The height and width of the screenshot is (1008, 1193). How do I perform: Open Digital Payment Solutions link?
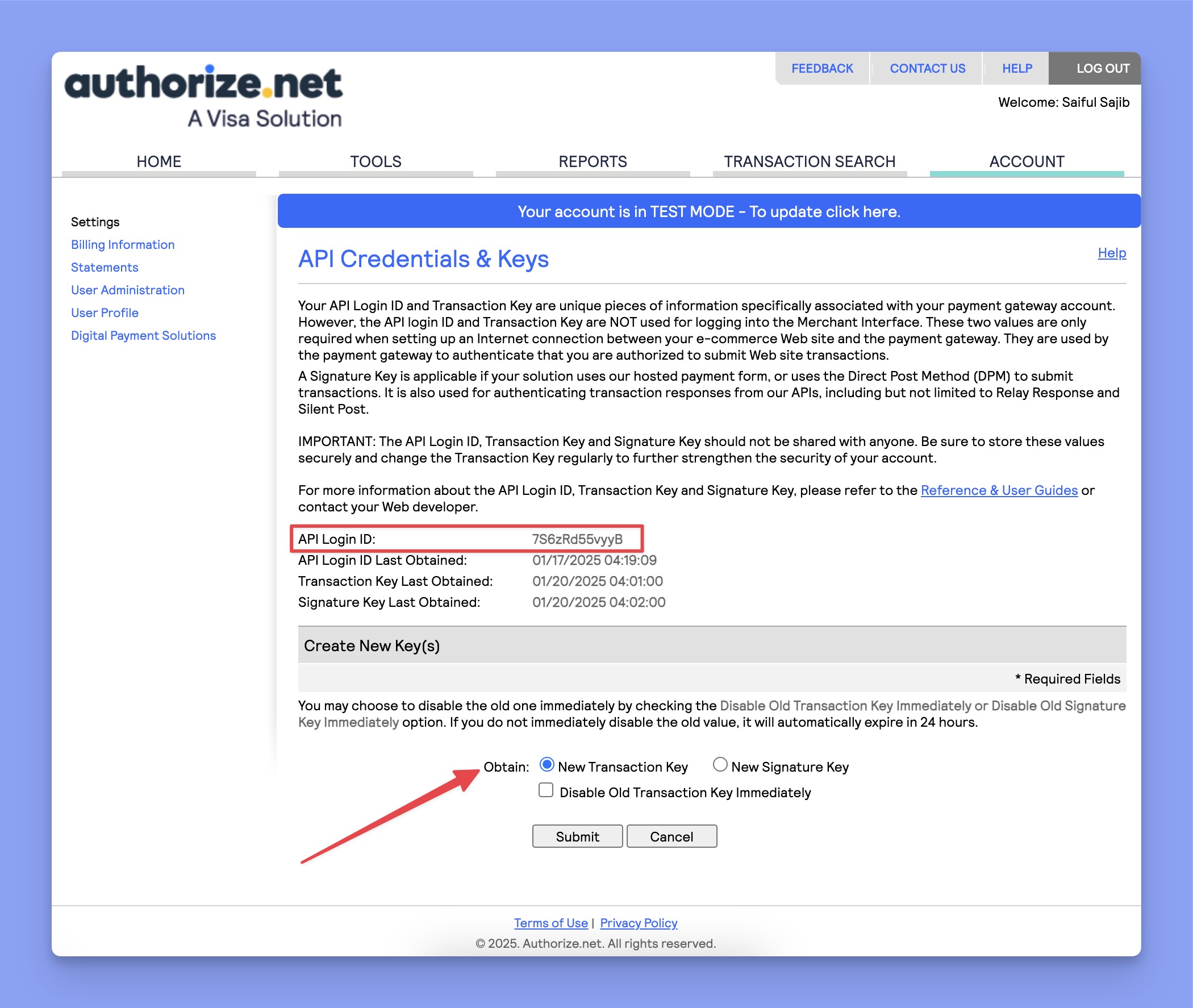coord(143,335)
